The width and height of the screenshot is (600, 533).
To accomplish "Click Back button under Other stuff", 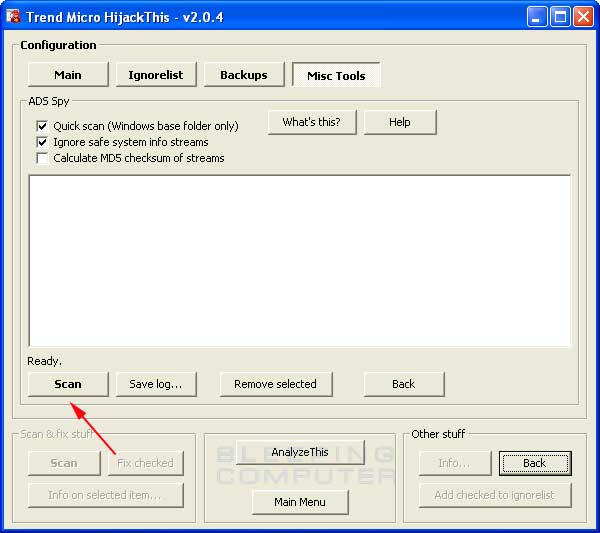I will [x=535, y=463].
